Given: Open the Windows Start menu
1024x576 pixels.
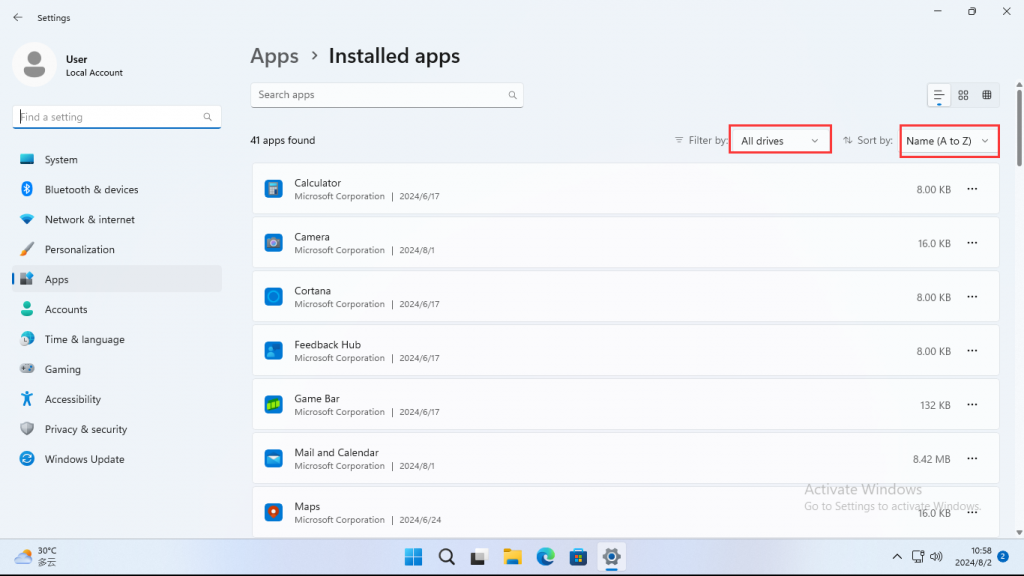Looking at the screenshot, I should [x=413, y=557].
